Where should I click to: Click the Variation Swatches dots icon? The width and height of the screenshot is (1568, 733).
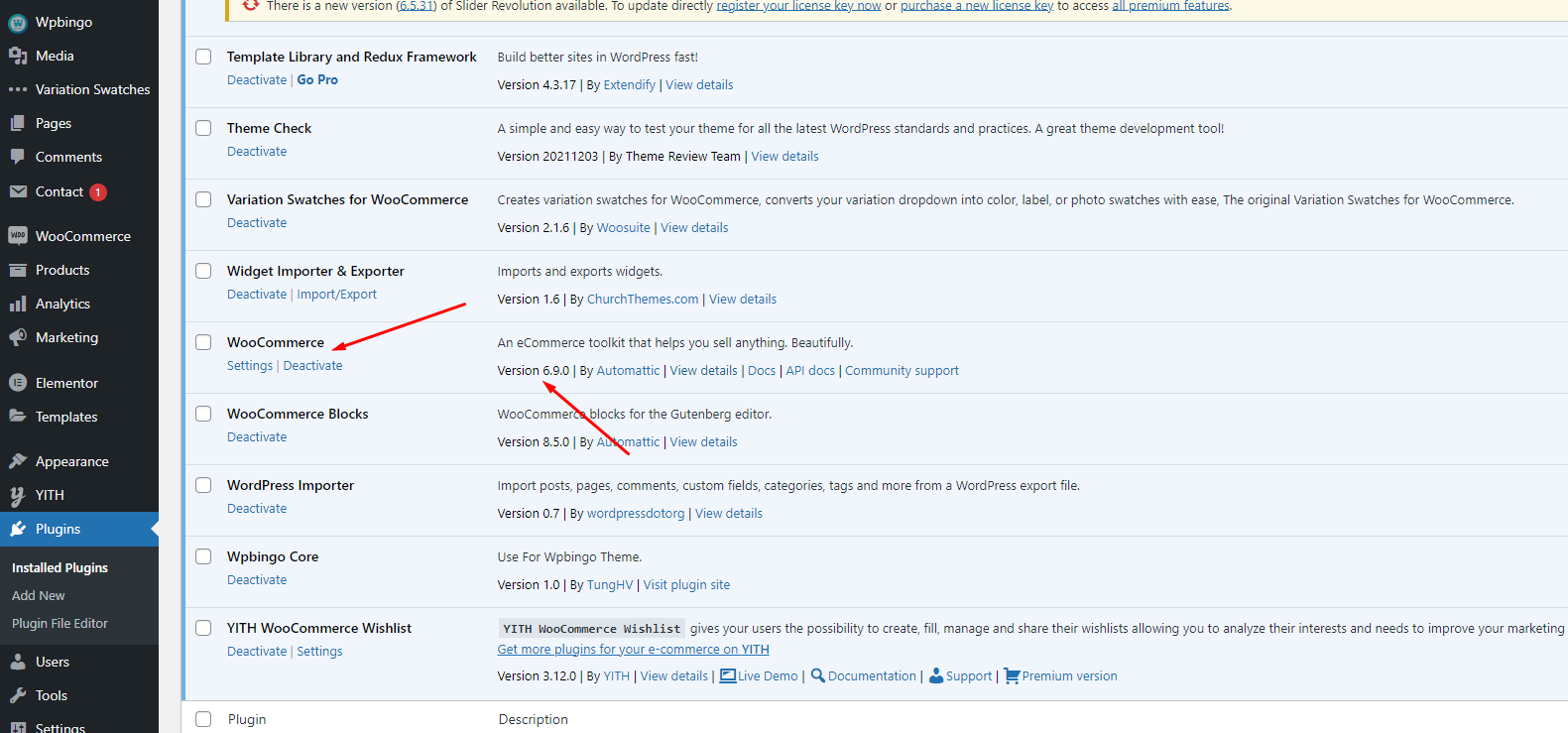[x=18, y=89]
